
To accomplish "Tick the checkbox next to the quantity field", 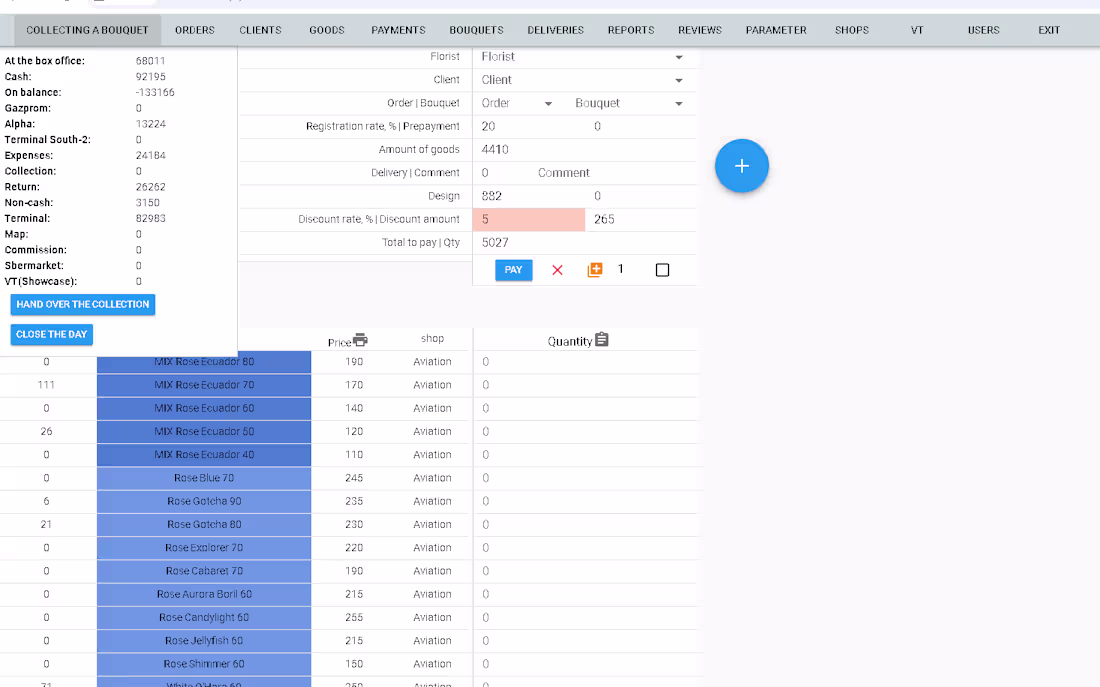I will point(662,269).
